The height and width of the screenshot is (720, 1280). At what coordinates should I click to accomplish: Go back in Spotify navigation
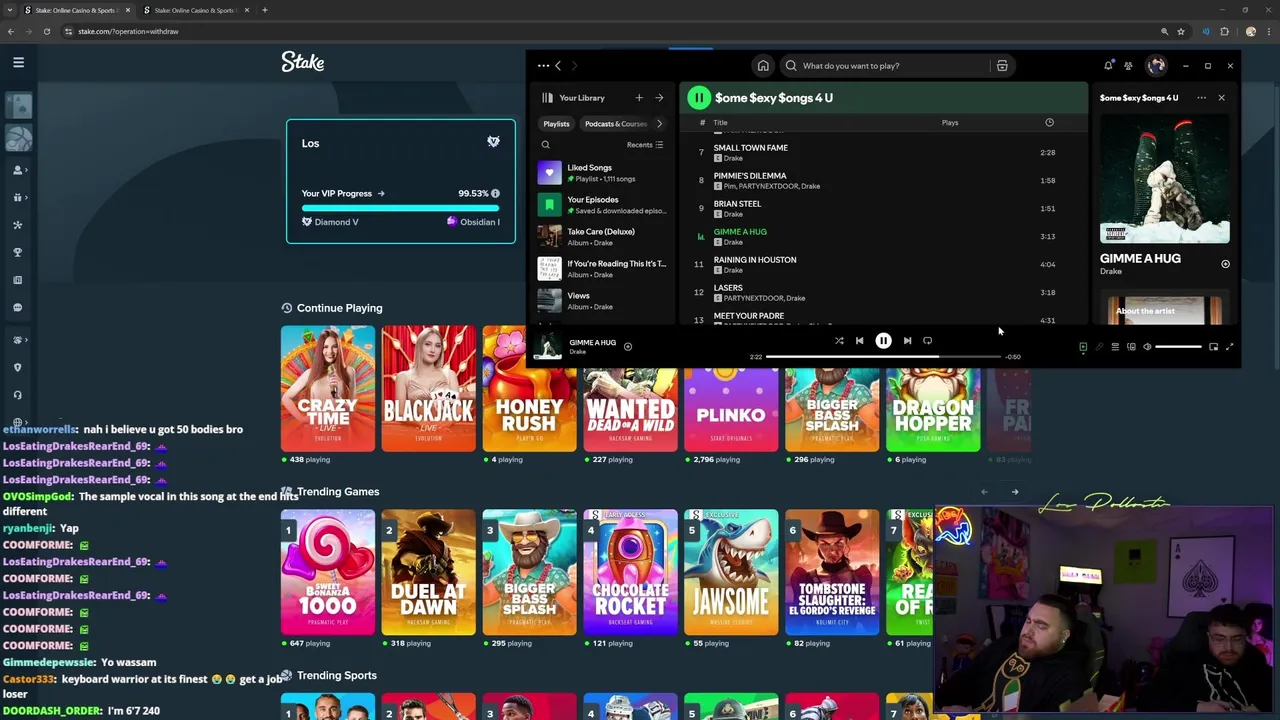point(558,66)
